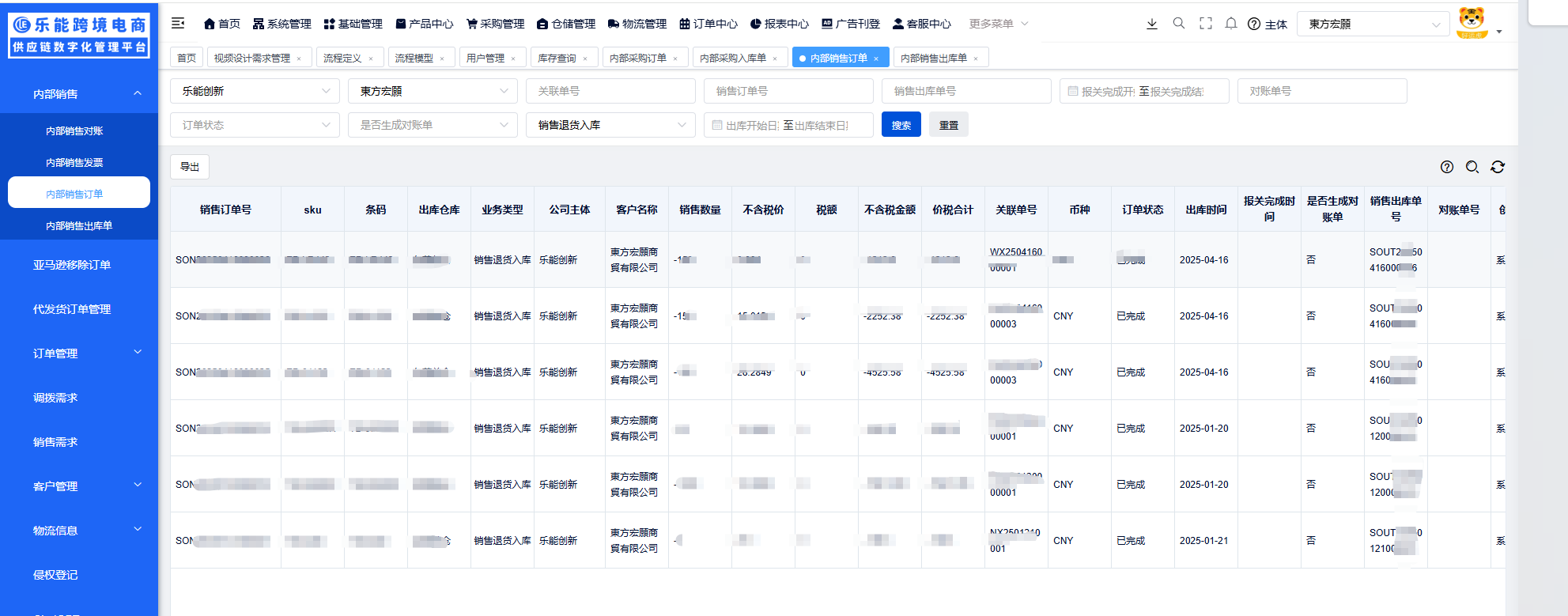
Task: Collapse the sidebar with the hamburger icon
Action: (178, 24)
